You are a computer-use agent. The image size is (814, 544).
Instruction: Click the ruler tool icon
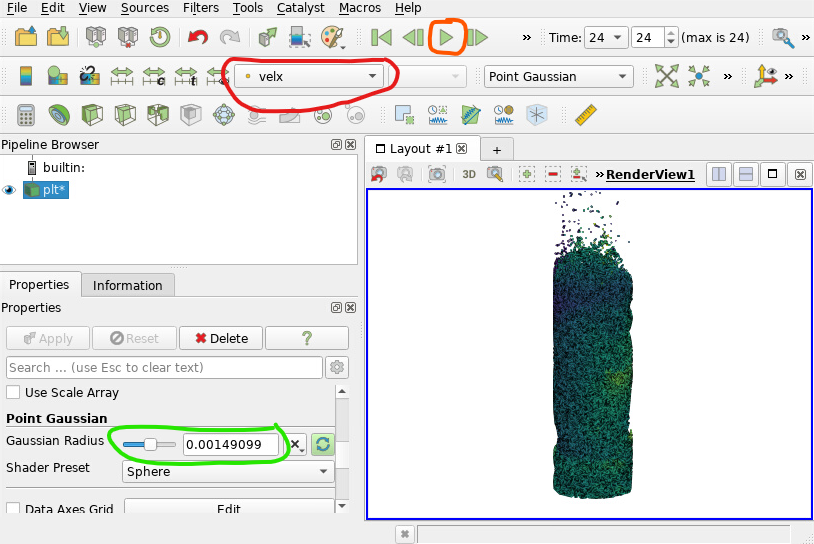click(x=585, y=115)
